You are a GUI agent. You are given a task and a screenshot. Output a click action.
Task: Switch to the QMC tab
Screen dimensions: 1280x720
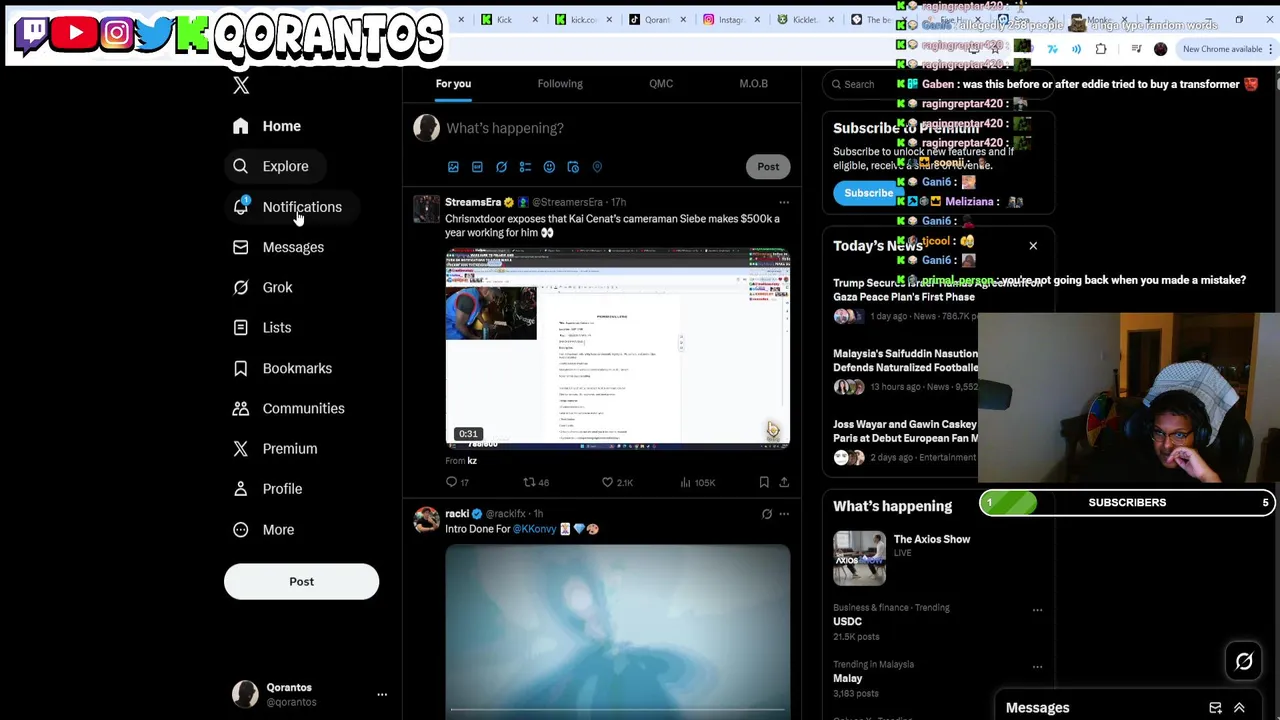[x=661, y=84]
